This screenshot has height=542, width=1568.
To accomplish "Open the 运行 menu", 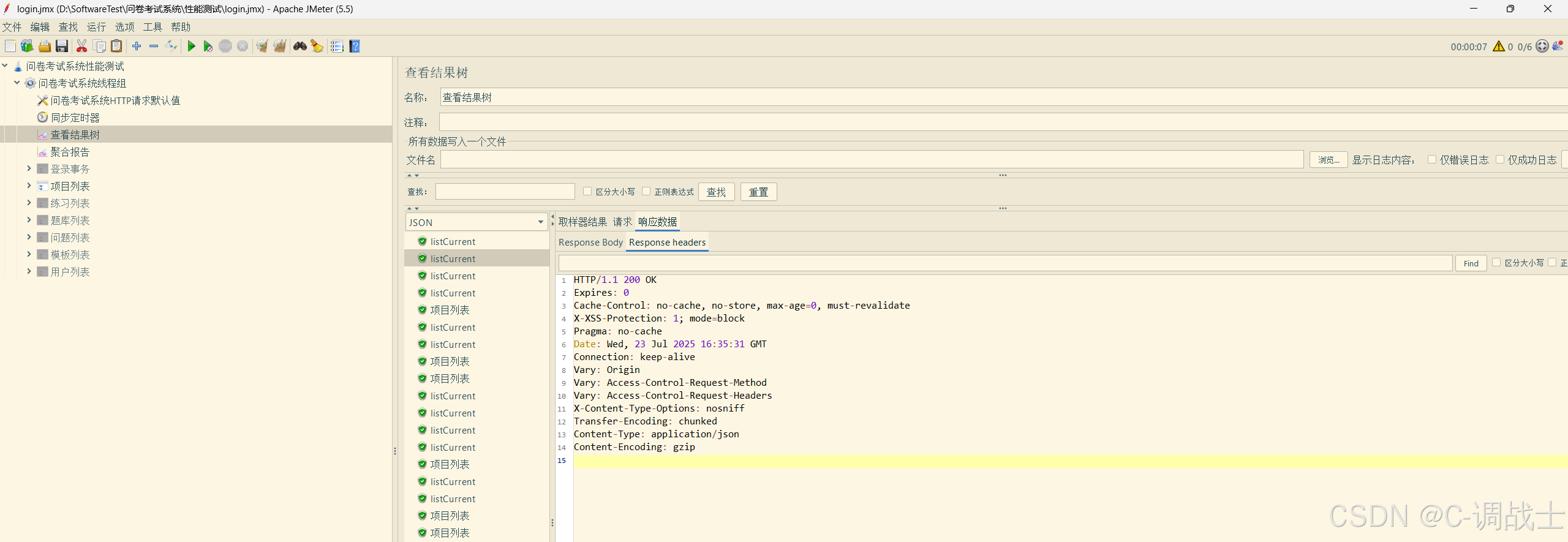I will tap(97, 27).
